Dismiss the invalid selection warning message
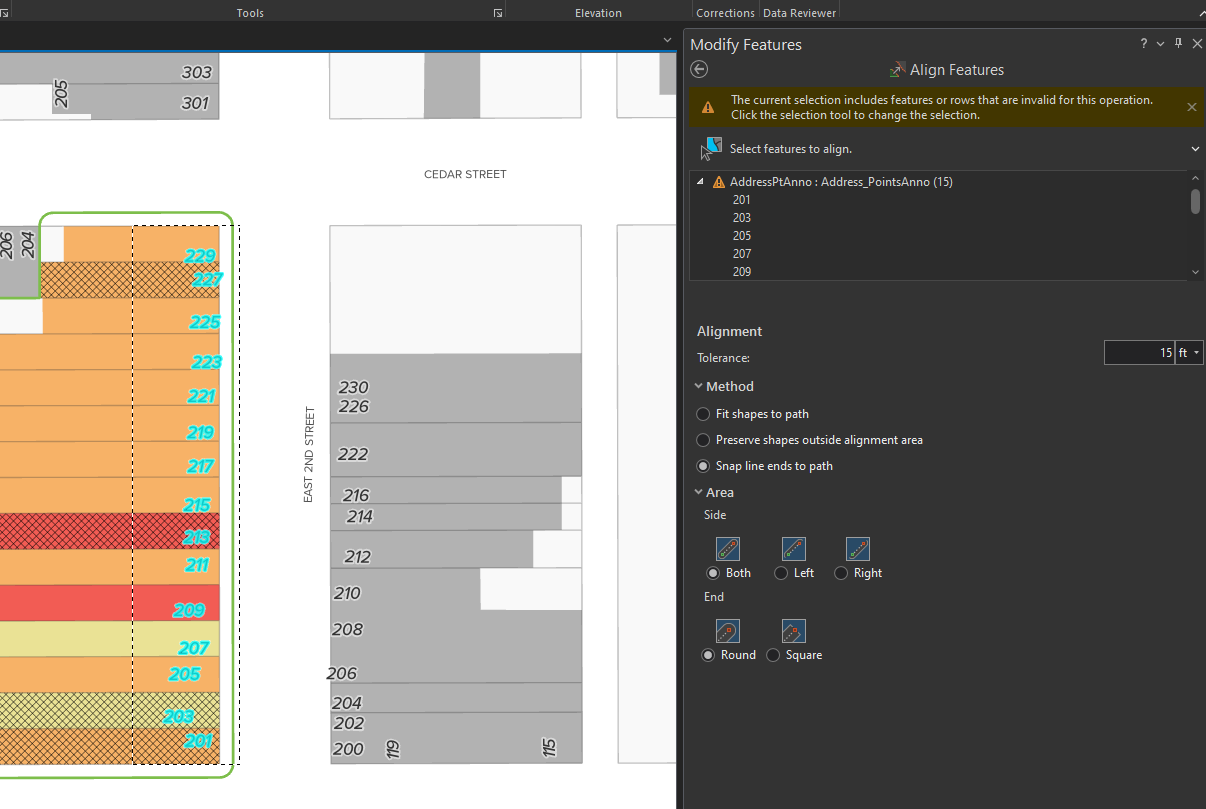This screenshot has width=1206, height=809. 1191,106
